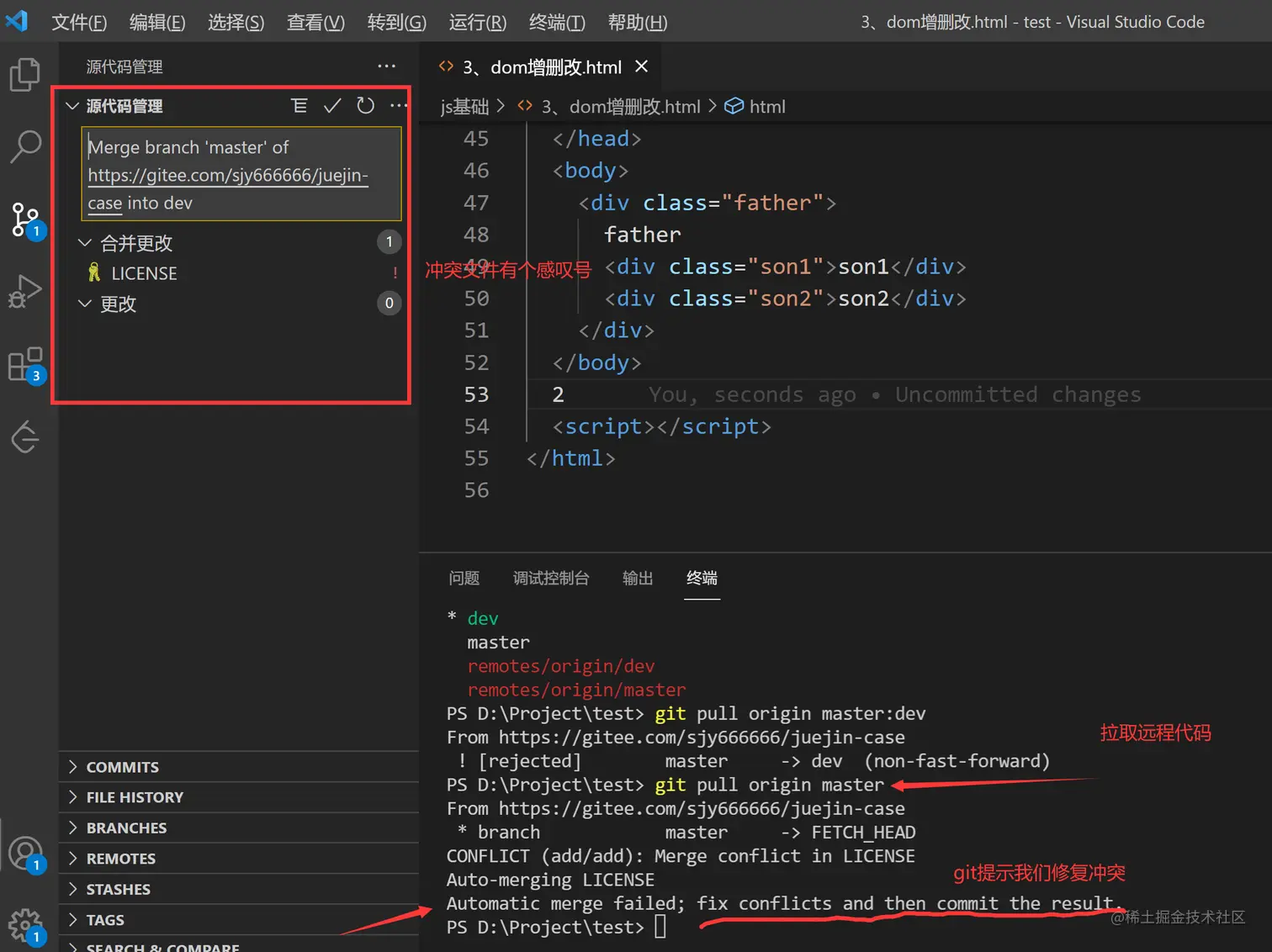1272x952 pixels.
Task: Collapse the 更改 group
Action: (84, 304)
